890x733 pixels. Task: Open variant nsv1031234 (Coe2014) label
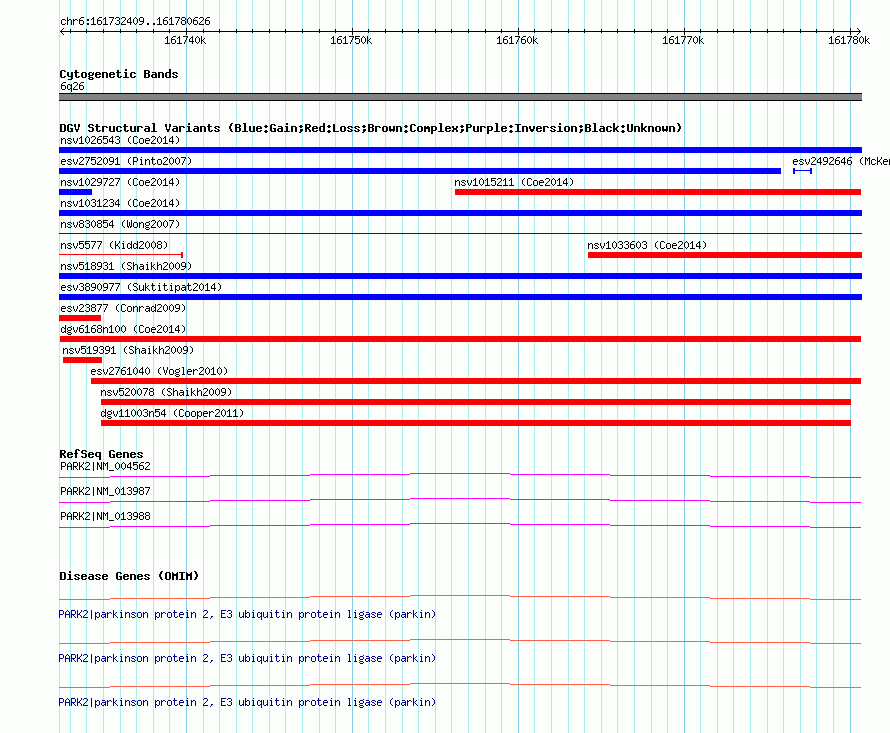tap(120, 203)
